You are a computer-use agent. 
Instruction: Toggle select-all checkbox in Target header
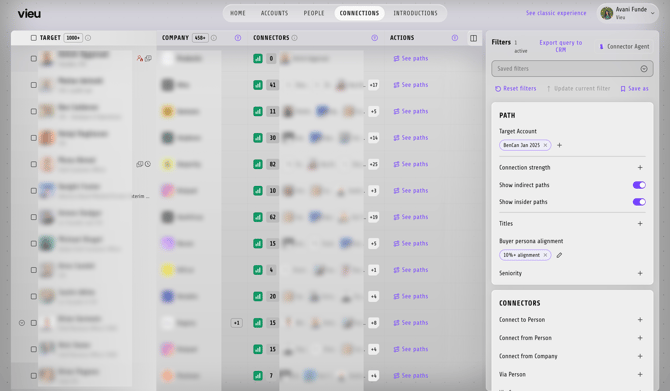coord(34,38)
